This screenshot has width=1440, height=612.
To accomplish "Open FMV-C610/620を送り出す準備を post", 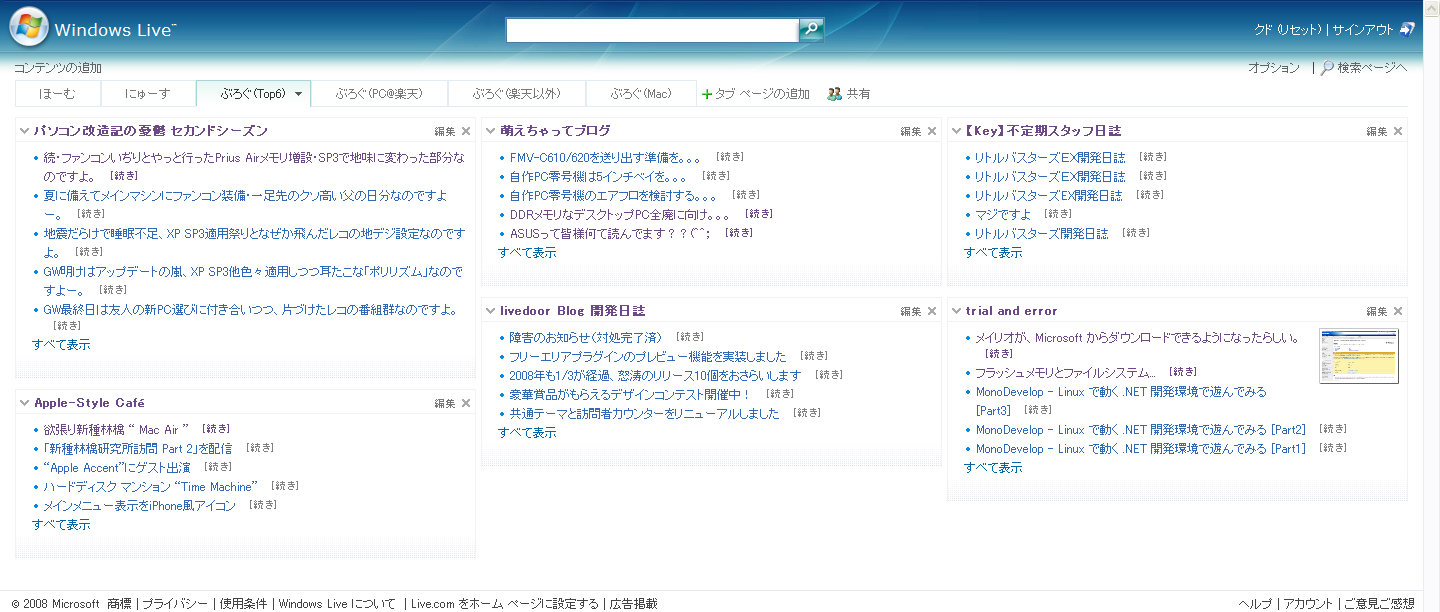I will click(606, 158).
